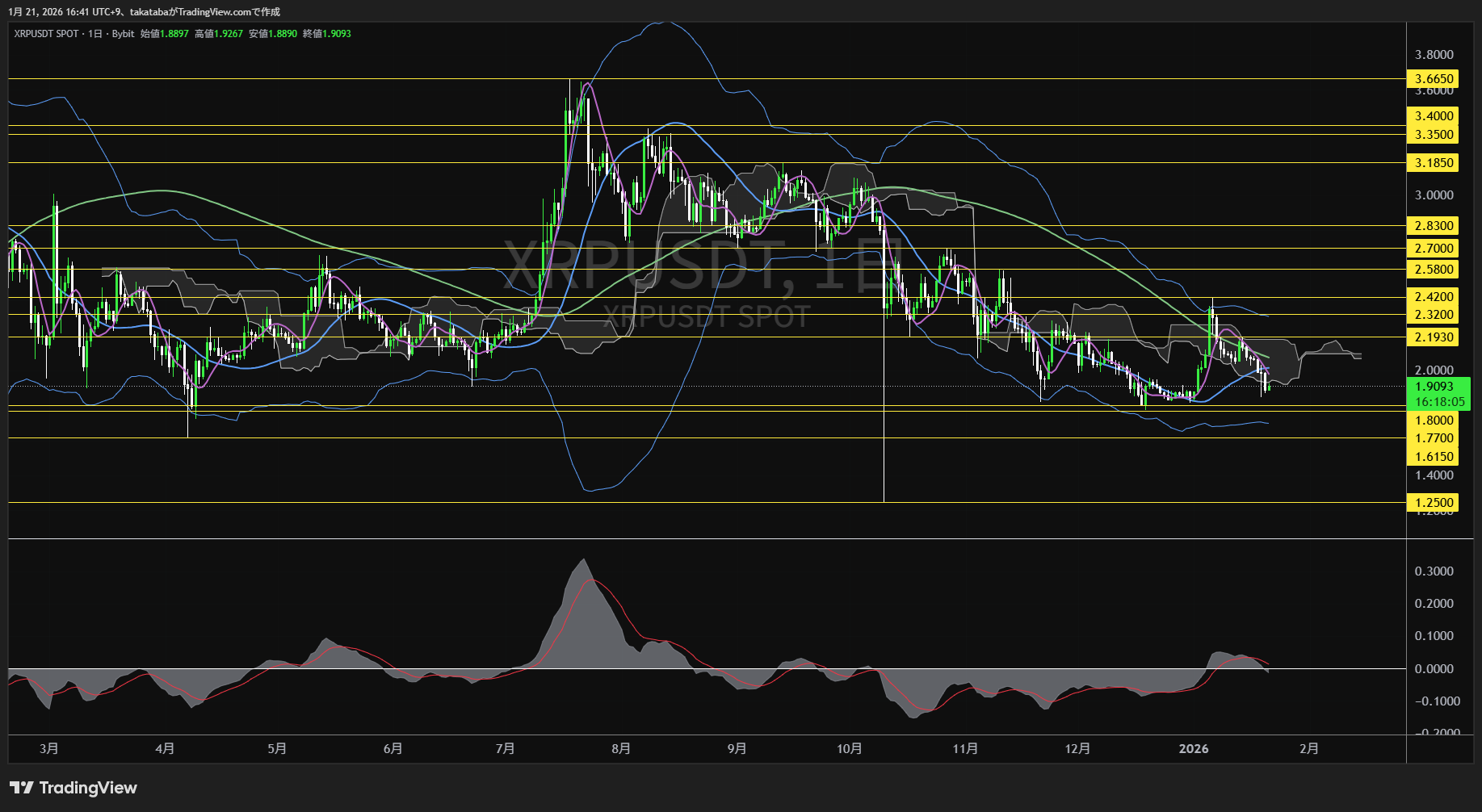The width and height of the screenshot is (1482, 812).
Task: Click the 2.8300 price level label
Action: 1434,226
